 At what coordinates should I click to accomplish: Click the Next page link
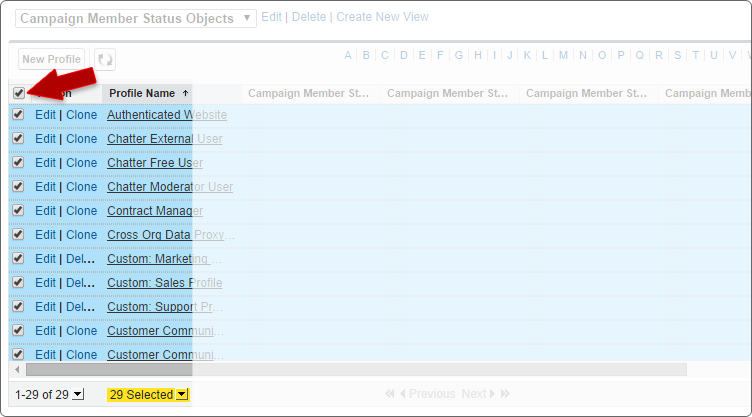pos(473,394)
